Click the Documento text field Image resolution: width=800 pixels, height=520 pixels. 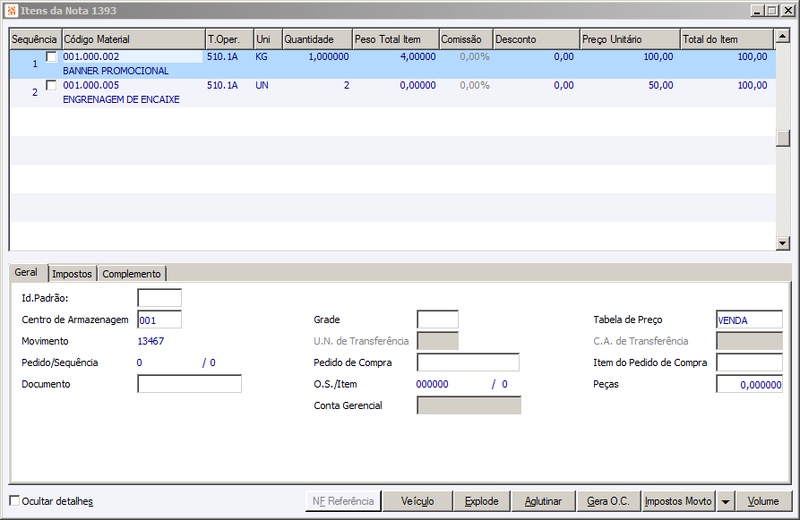(189, 384)
